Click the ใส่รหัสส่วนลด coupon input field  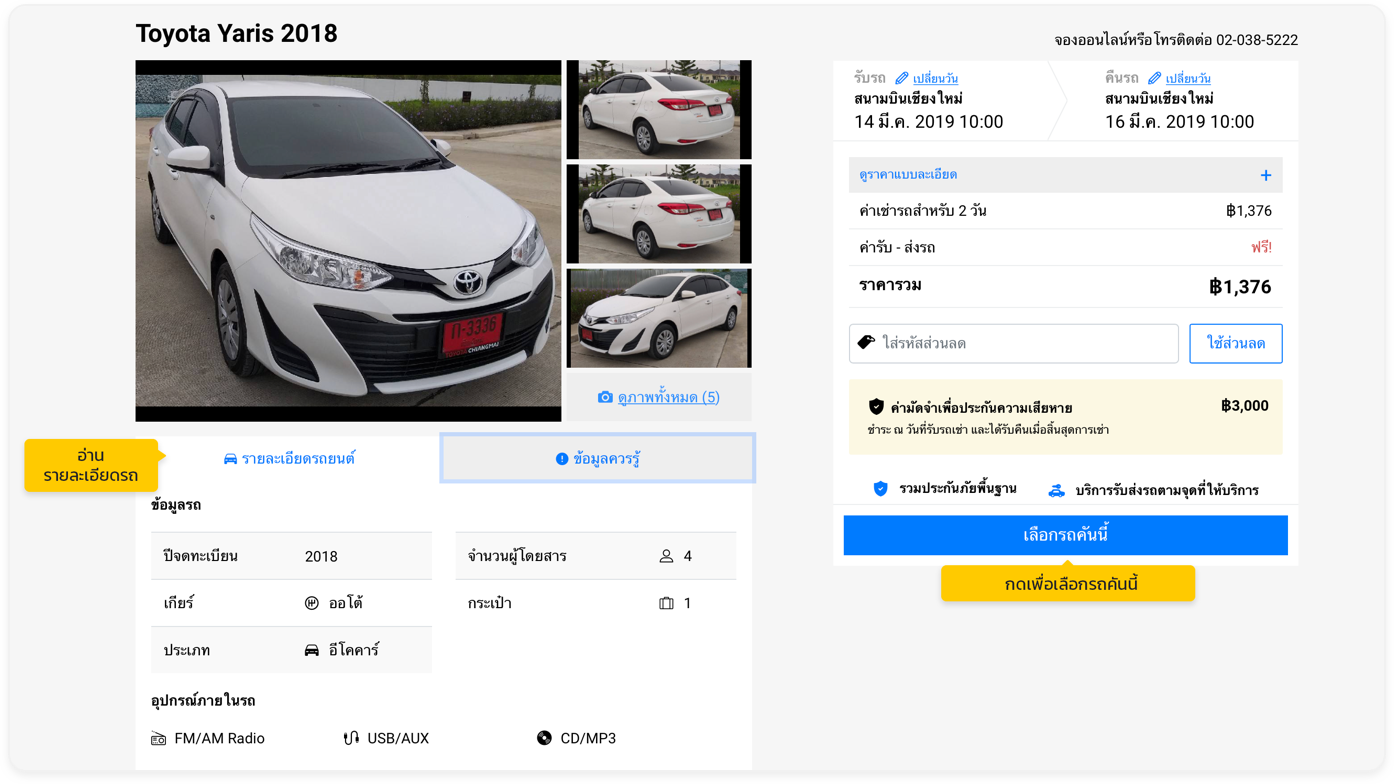(1014, 343)
